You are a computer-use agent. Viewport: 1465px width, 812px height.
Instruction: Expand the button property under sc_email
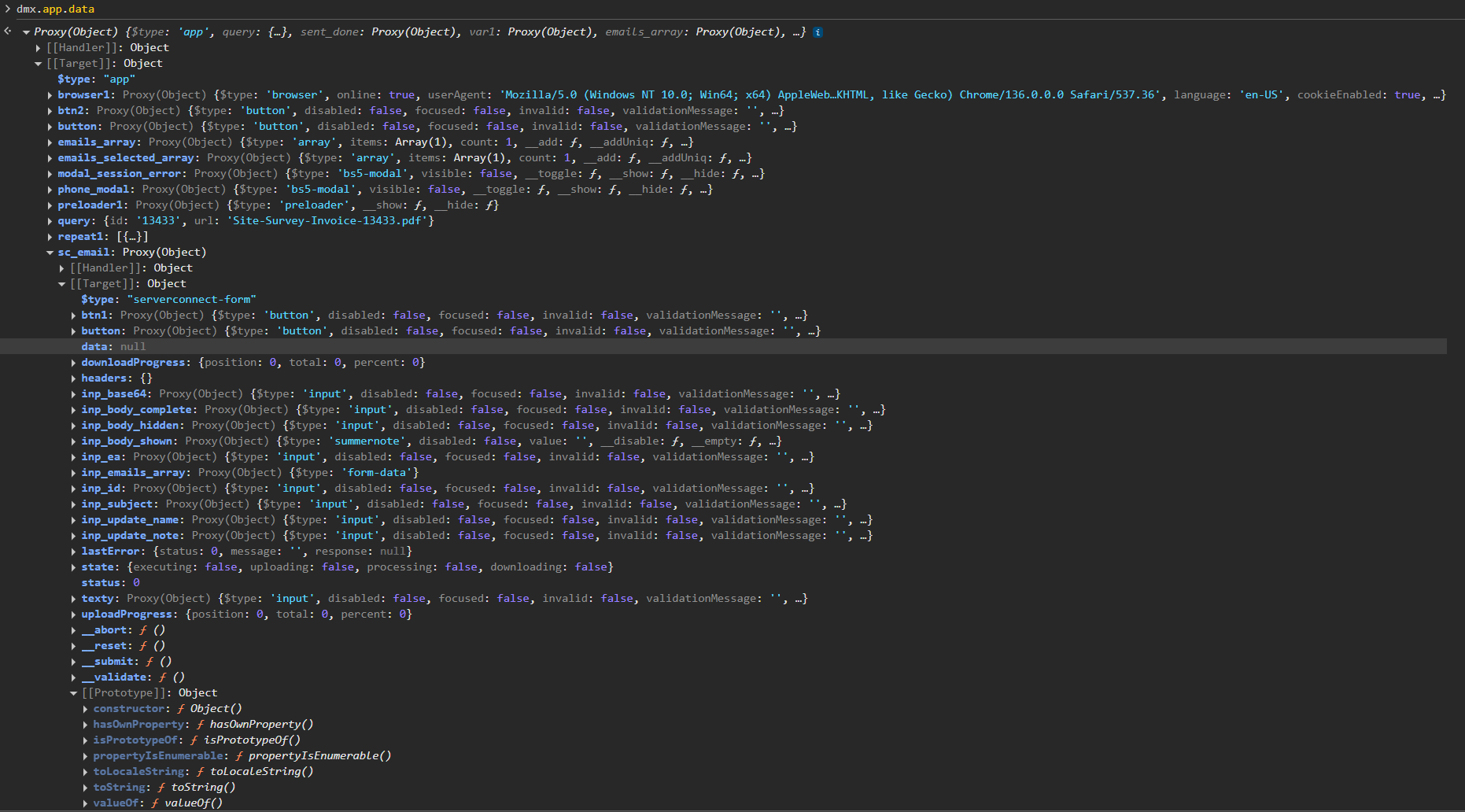73,331
